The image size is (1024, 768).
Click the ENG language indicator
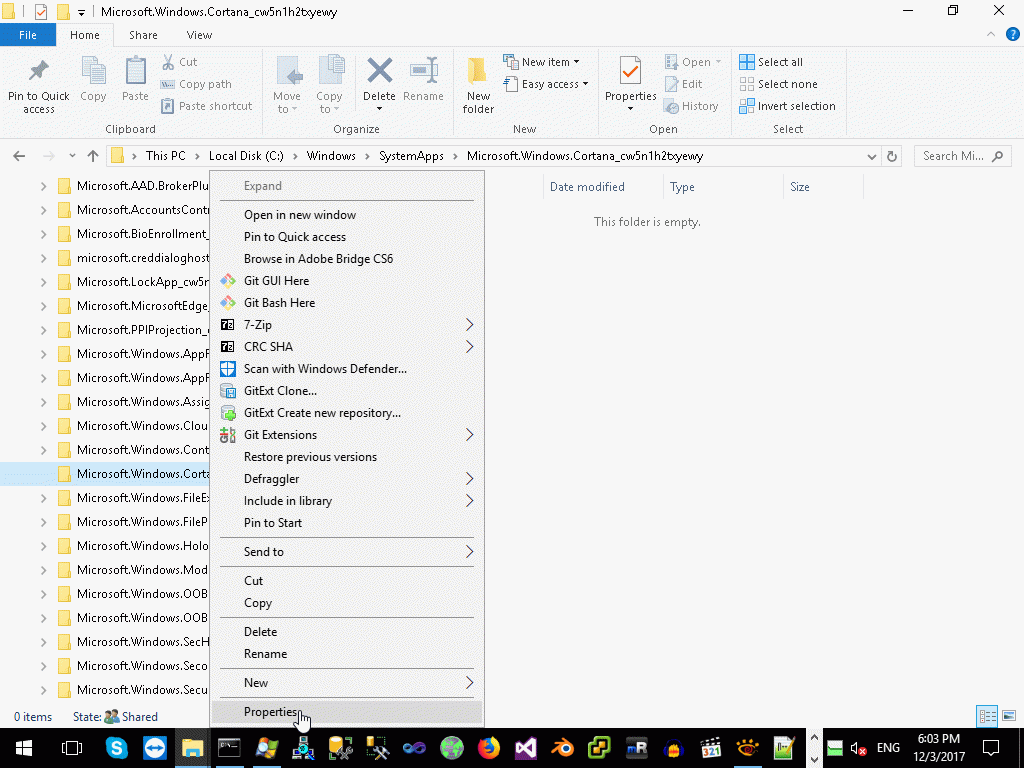[x=888, y=748]
